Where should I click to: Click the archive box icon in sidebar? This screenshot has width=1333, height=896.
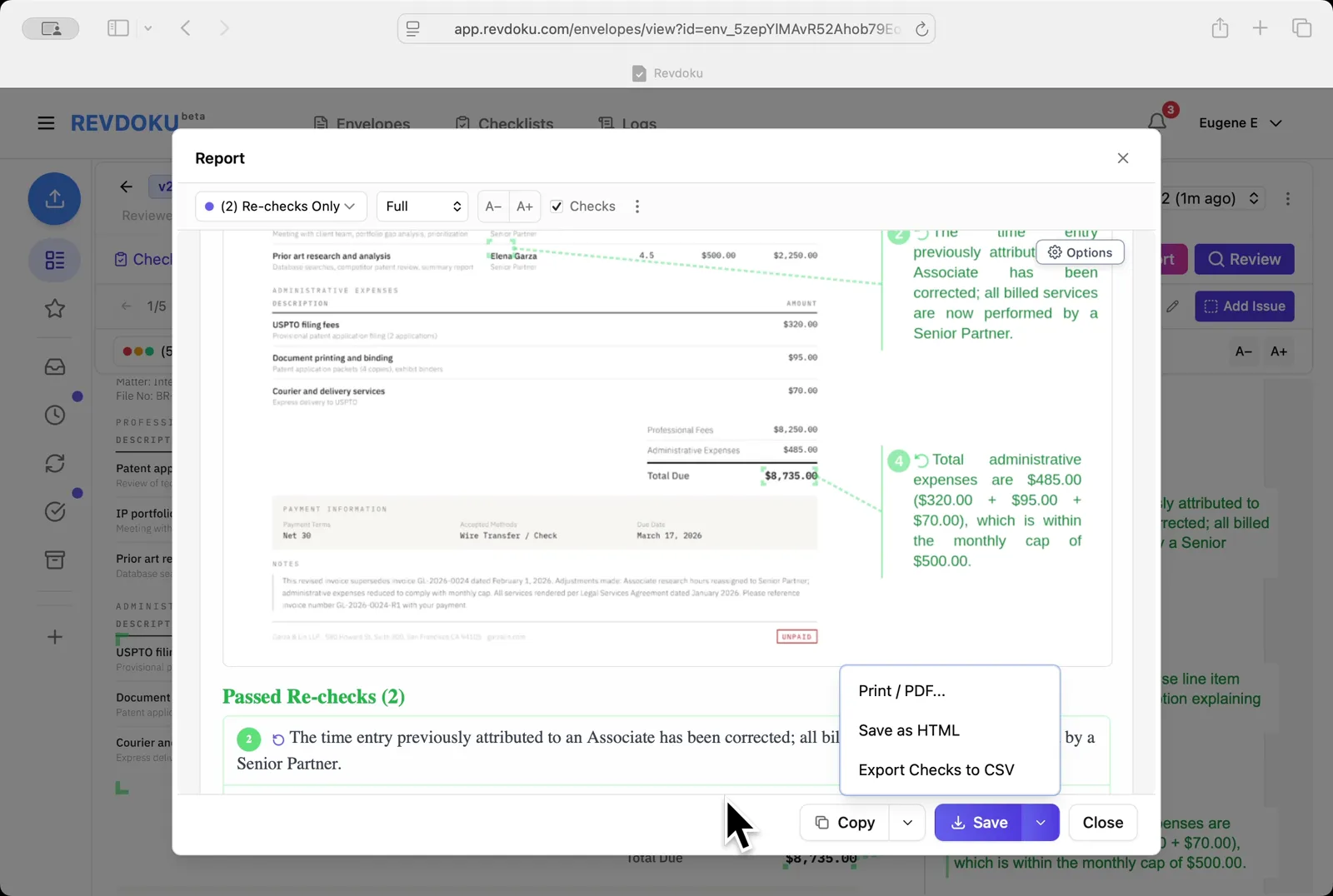[54, 560]
